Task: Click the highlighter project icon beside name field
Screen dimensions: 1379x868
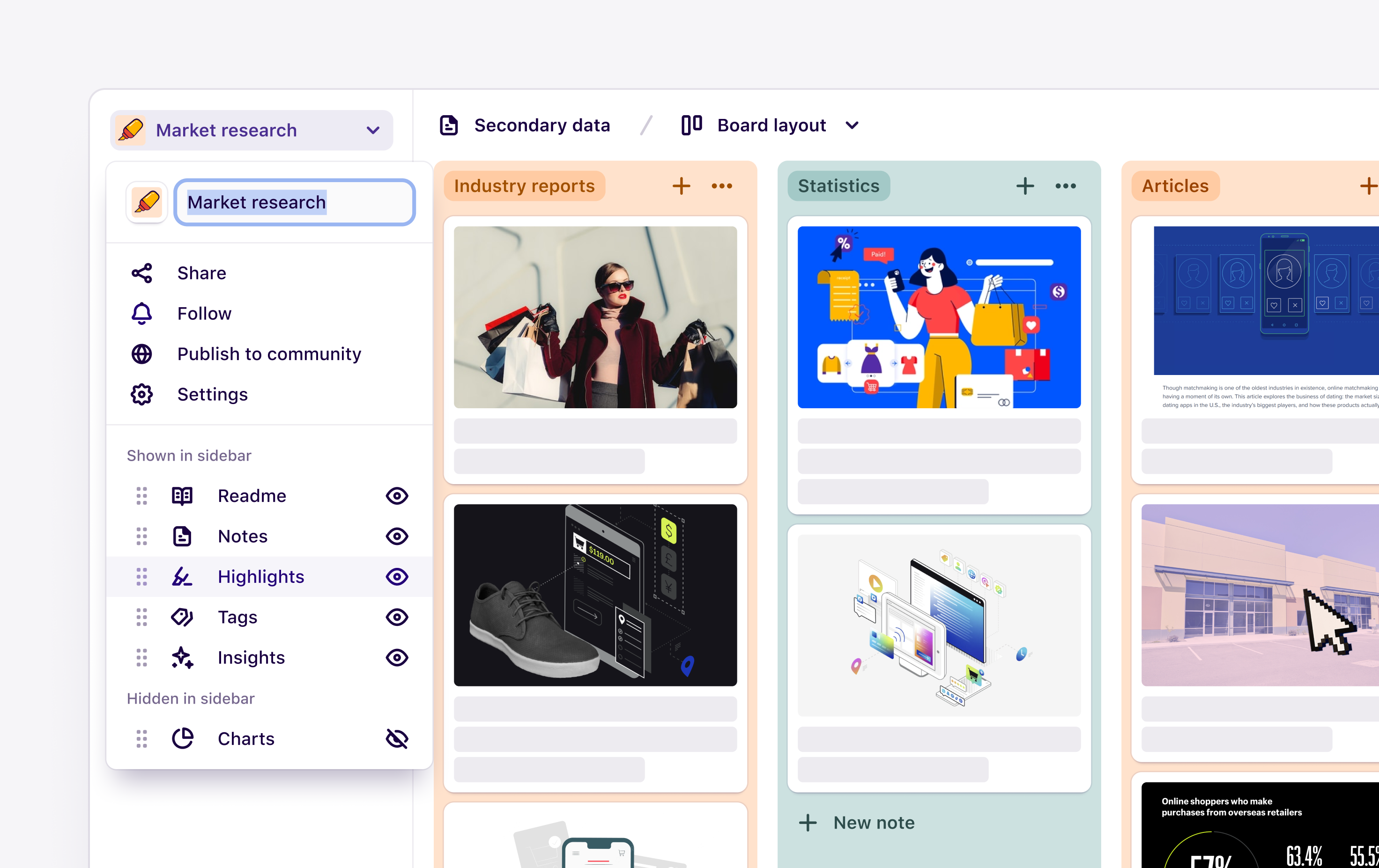Action: [x=147, y=202]
